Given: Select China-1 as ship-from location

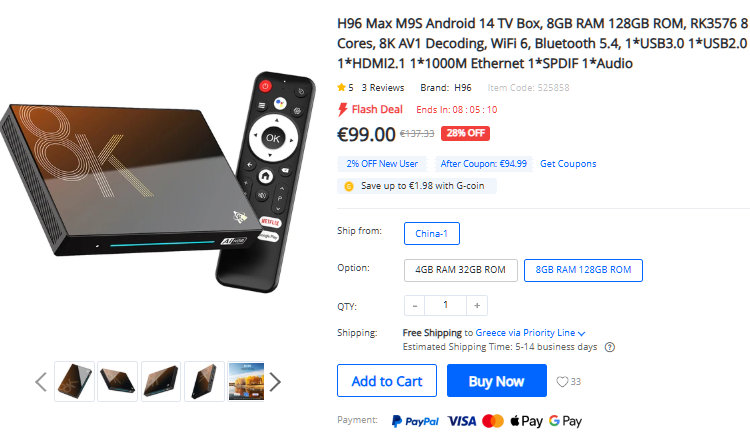Looking at the screenshot, I should [431, 233].
